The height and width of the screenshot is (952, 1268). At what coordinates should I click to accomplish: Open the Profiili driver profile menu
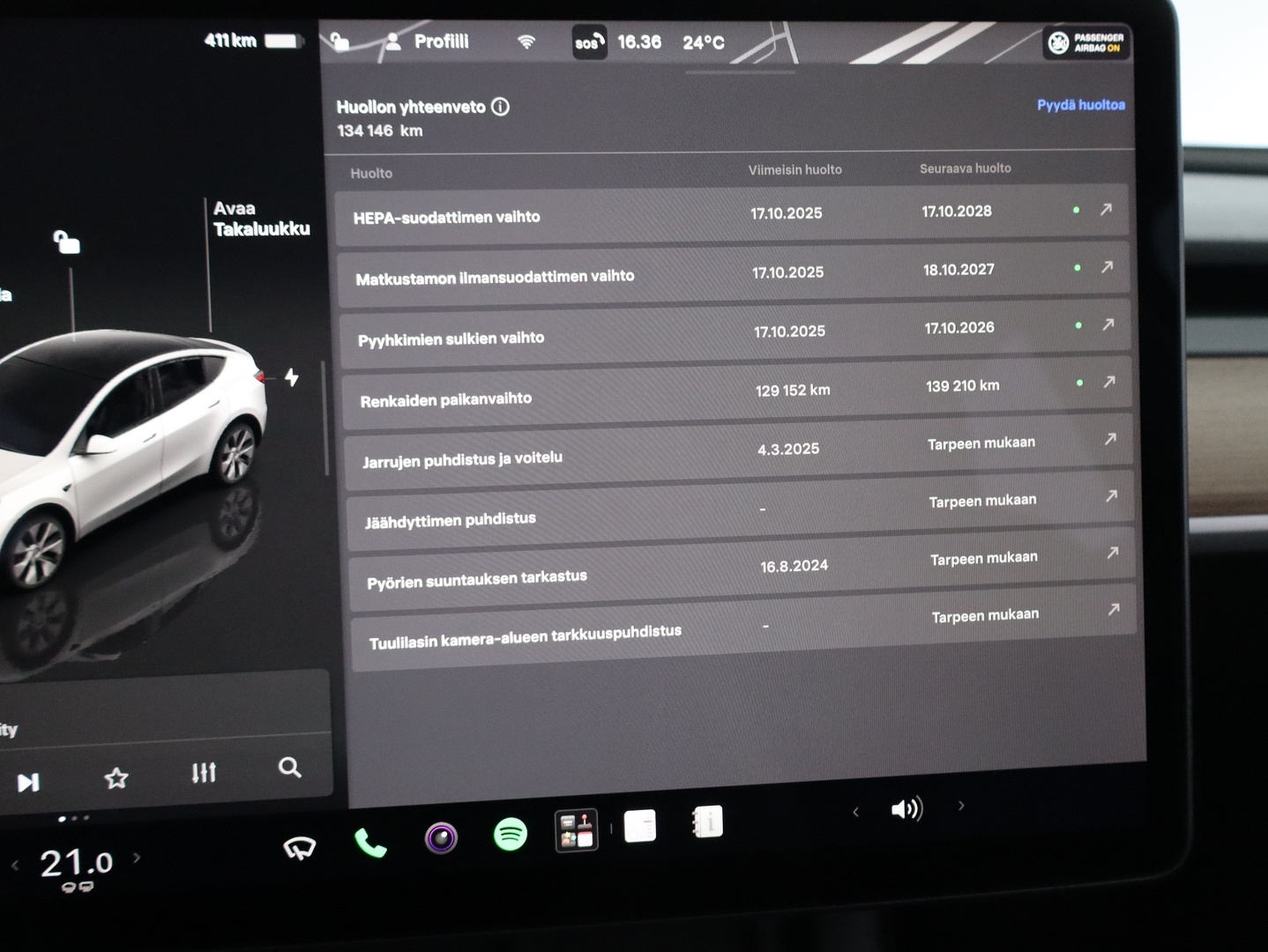tap(428, 41)
